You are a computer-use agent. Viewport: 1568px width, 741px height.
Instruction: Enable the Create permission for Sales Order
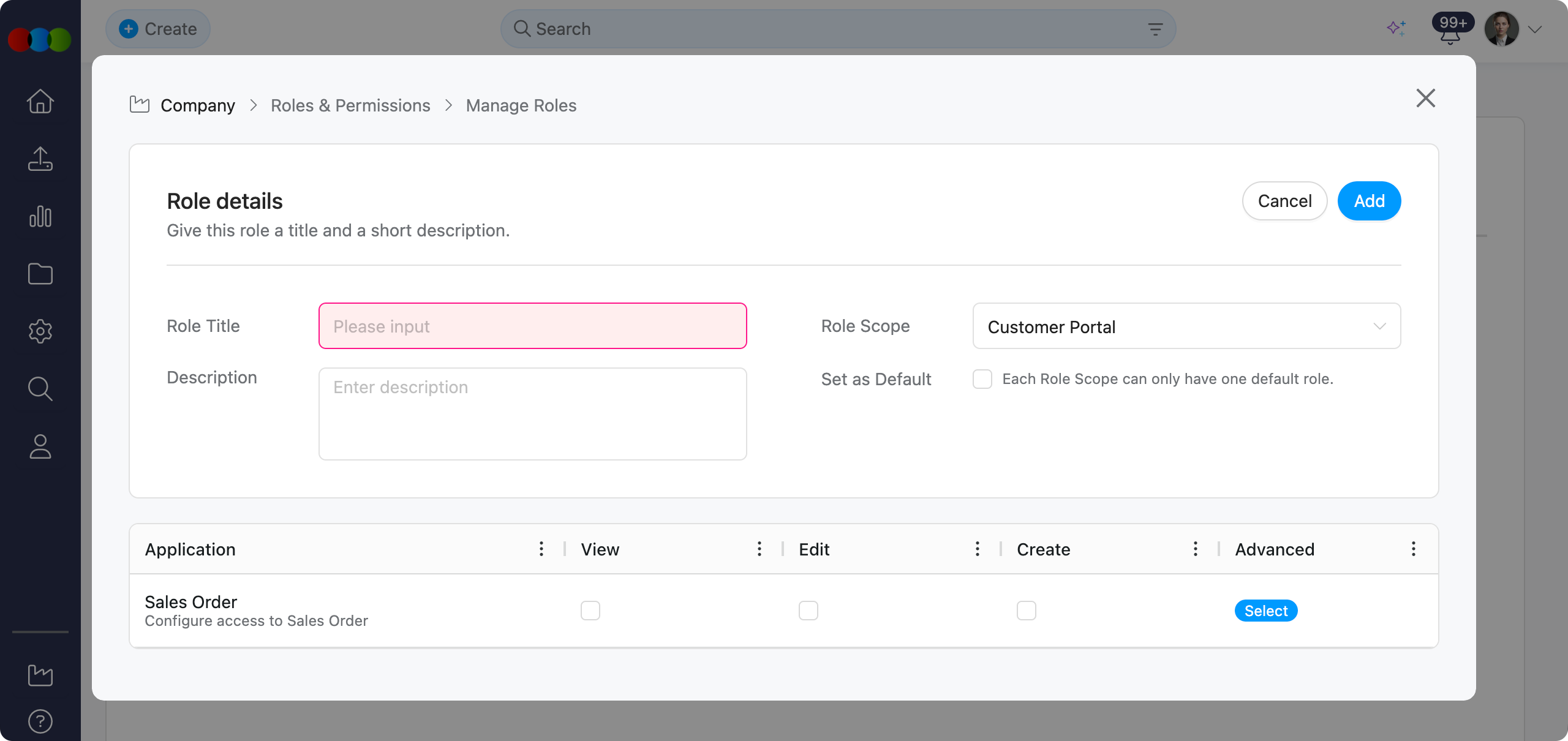(x=1027, y=610)
